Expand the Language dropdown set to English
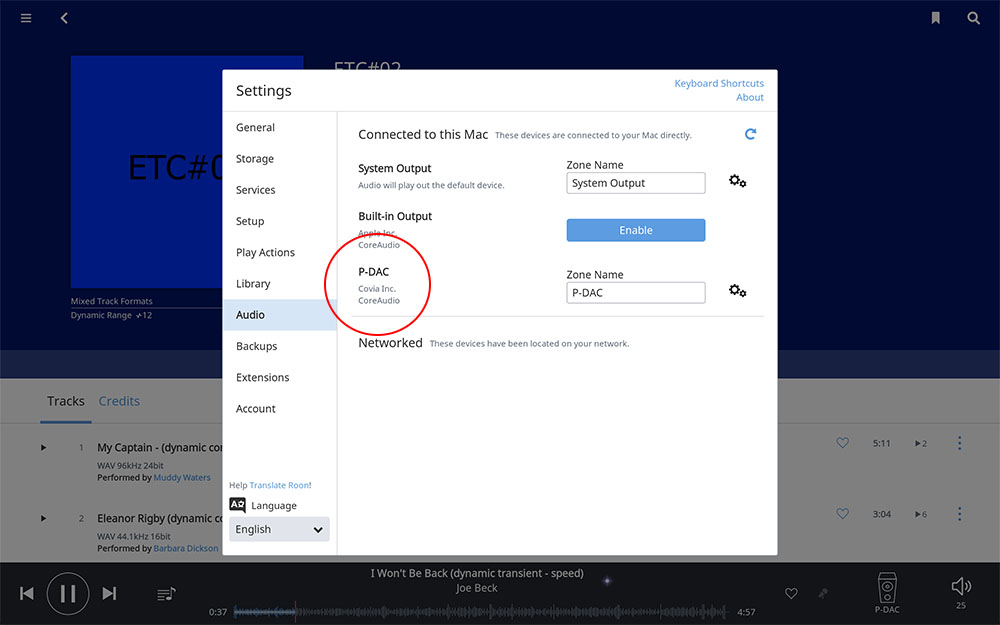The height and width of the screenshot is (625, 1000). pos(279,529)
